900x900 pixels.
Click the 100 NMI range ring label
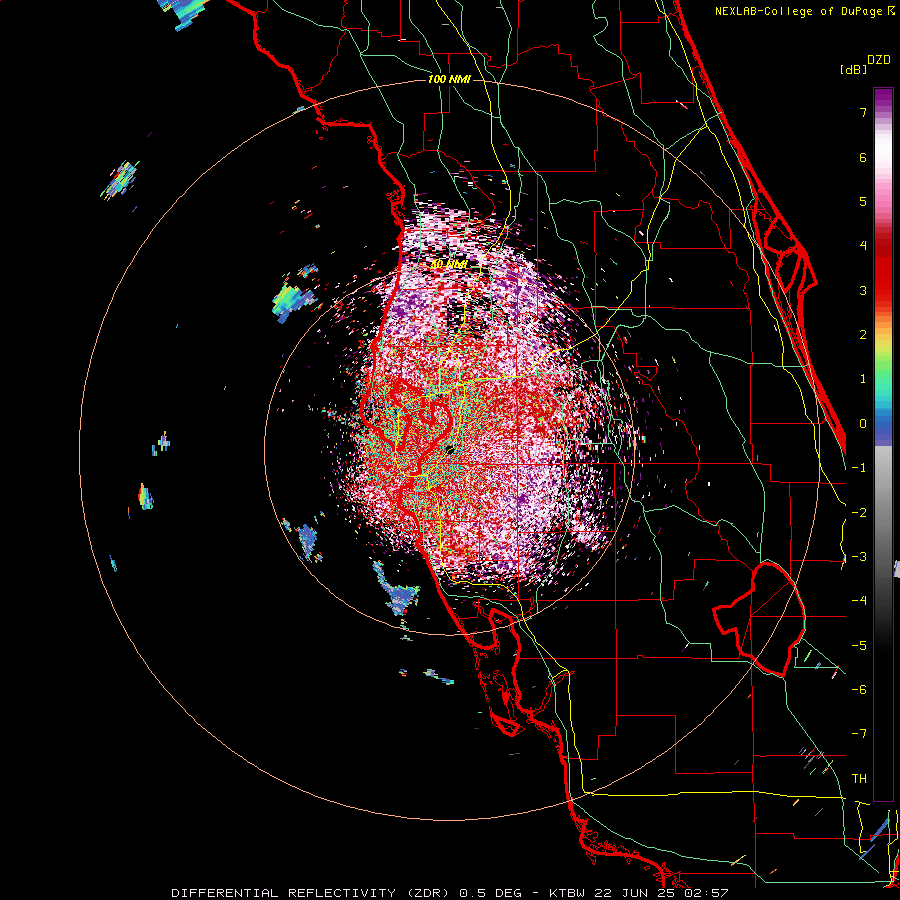449,79
